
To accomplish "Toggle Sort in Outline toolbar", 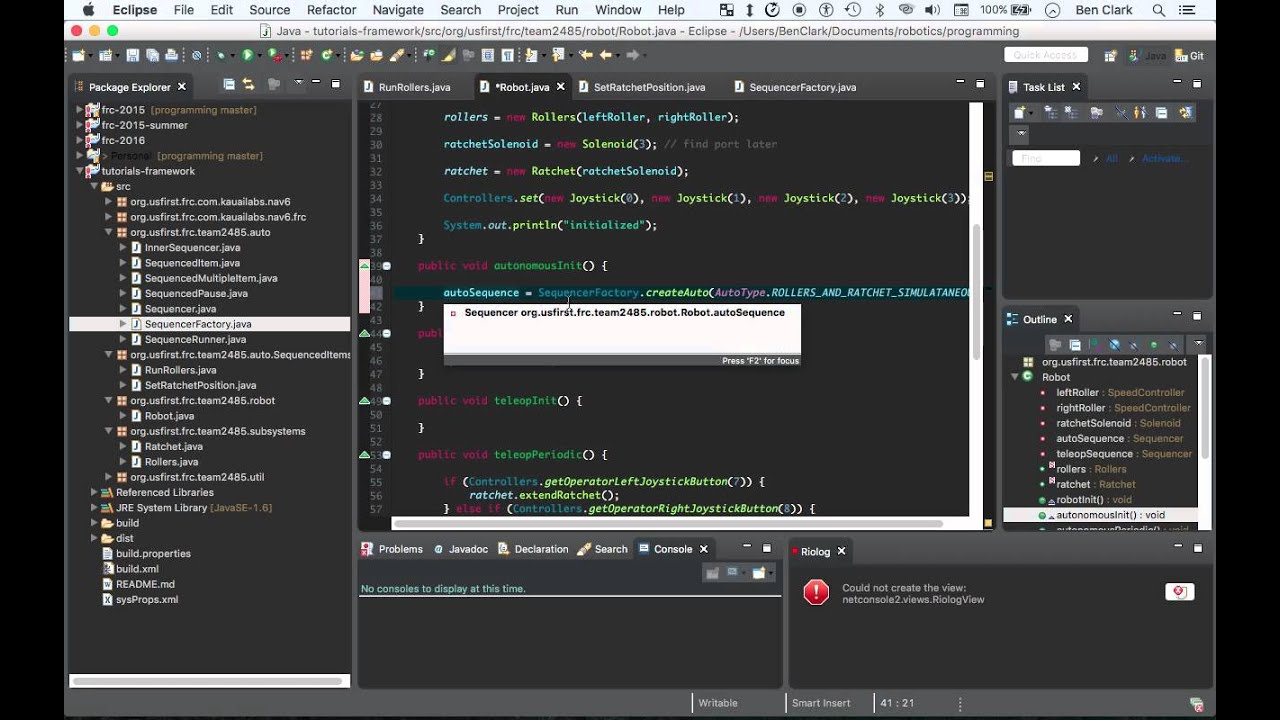I will click(x=1094, y=345).
